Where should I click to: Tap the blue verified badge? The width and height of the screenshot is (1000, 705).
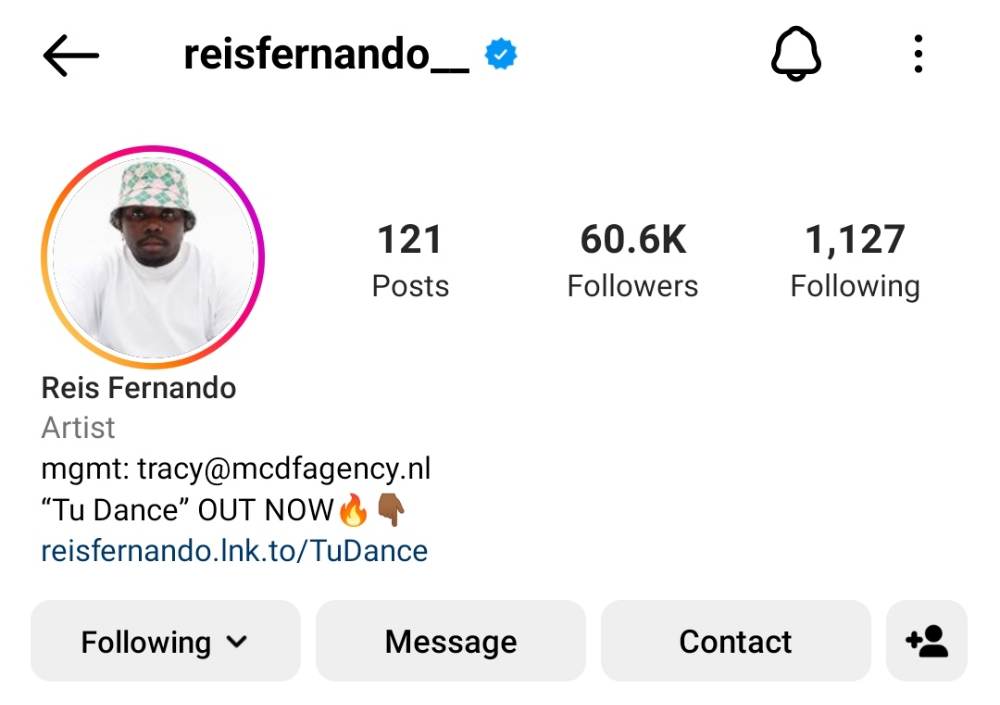coord(501,54)
